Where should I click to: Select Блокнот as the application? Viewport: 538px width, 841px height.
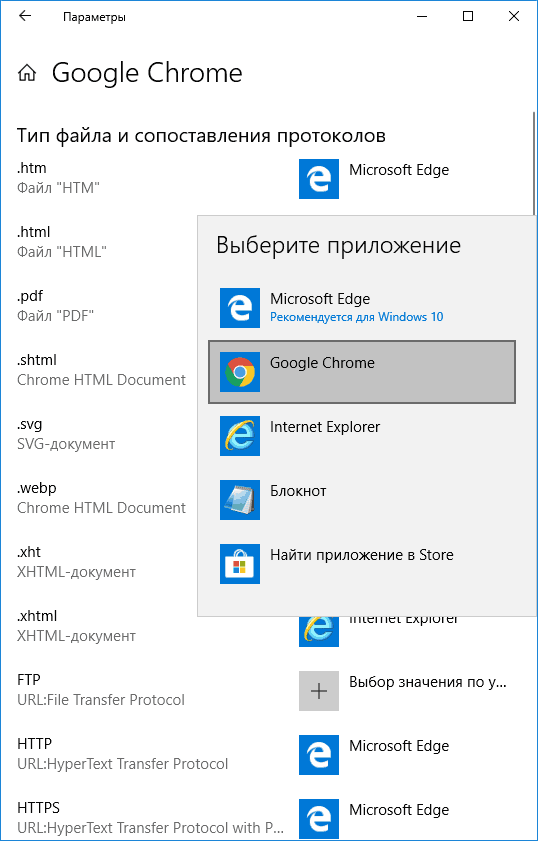click(362, 500)
